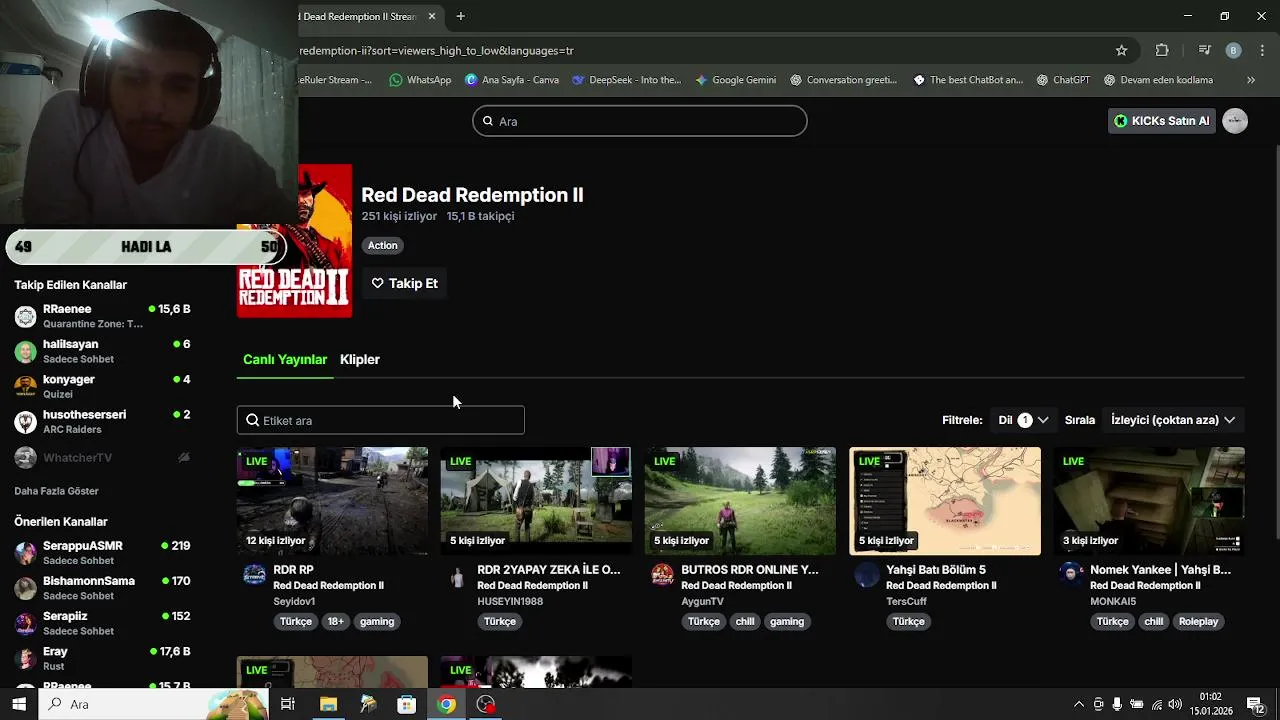The width and height of the screenshot is (1280, 720).
Task: Open the BUTROS RDR ONLINE stream thumbnail
Action: [x=740, y=501]
